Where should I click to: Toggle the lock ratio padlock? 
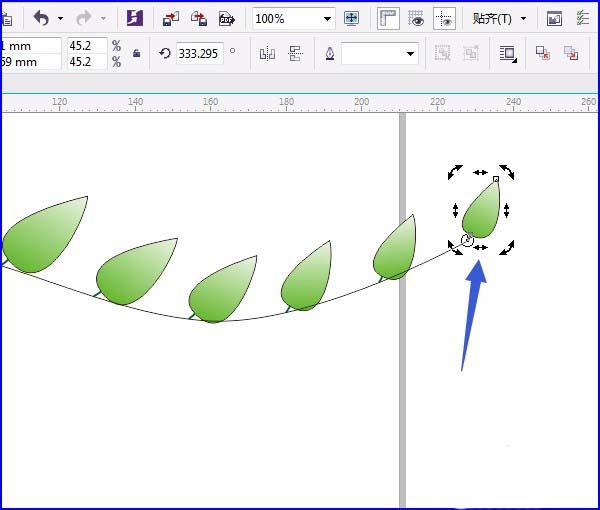click(136, 53)
